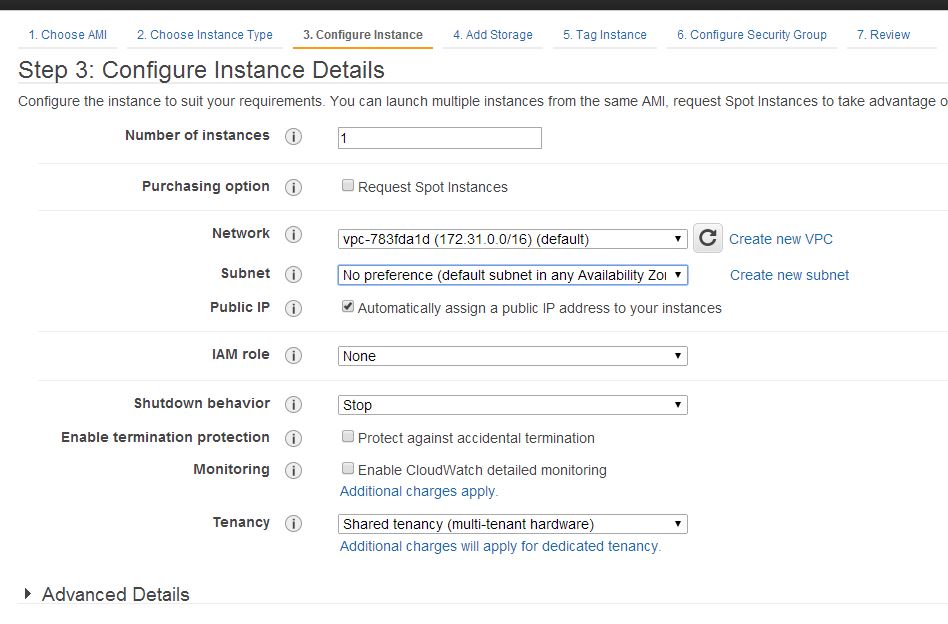
Task: Go to step 4 Add Storage
Action: (493, 35)
